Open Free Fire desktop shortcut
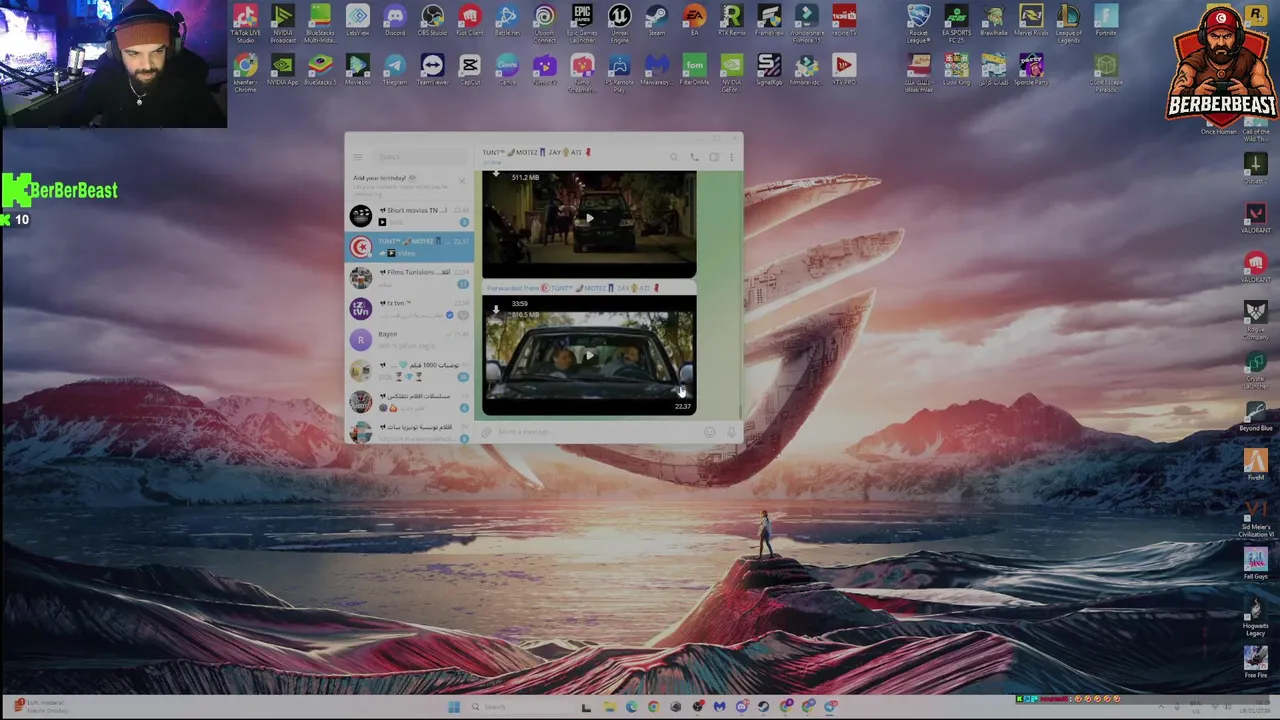The image size is (1280, 720). click(1256, 662)
